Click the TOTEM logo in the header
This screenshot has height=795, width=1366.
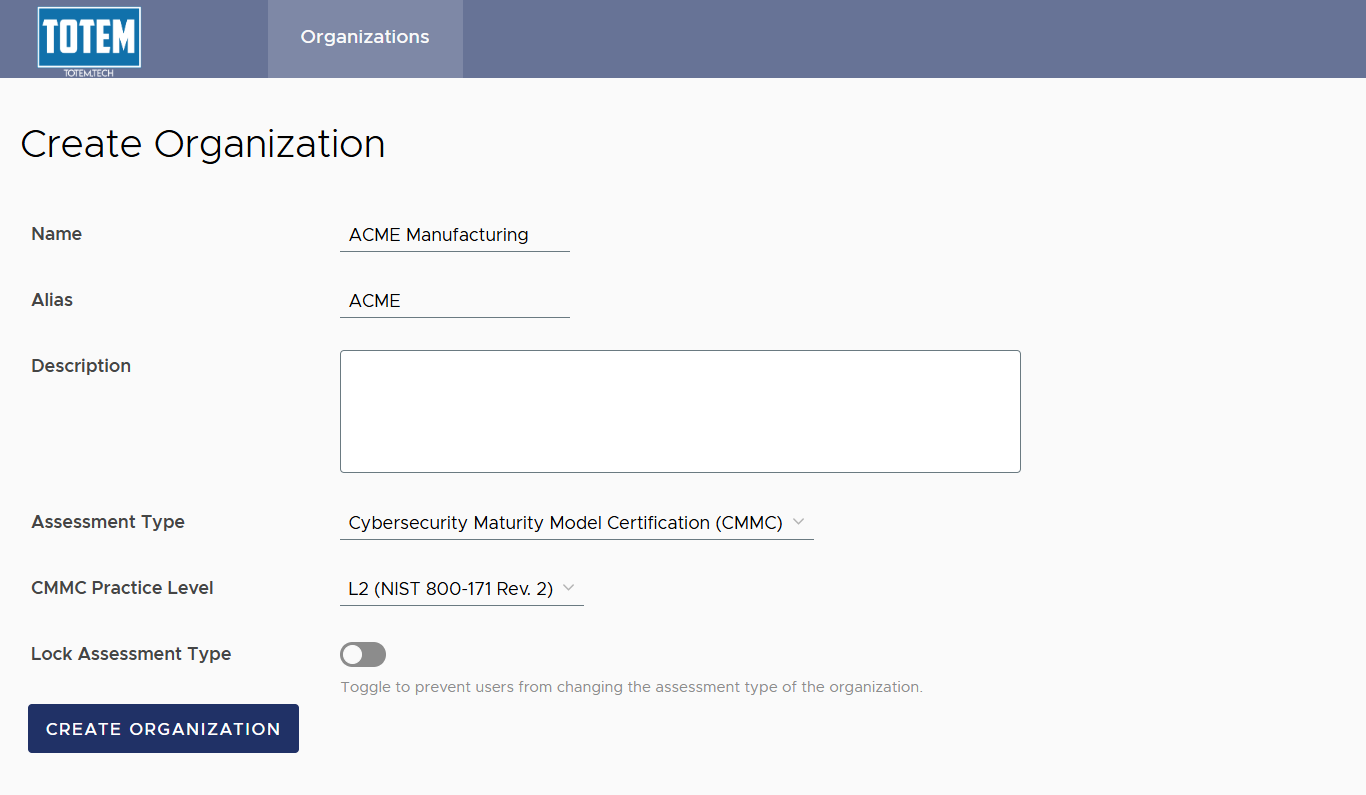89,37
